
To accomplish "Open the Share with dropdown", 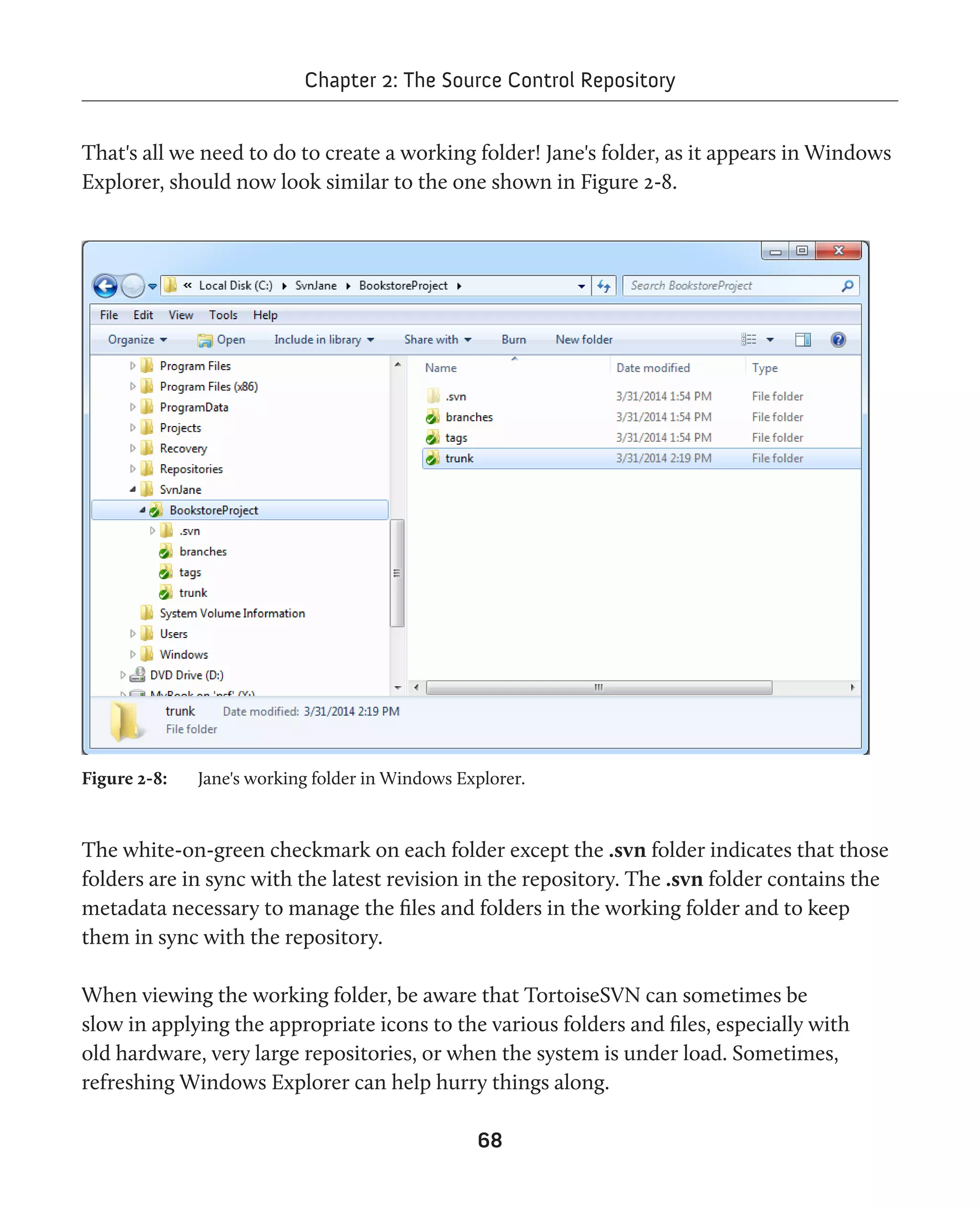I will tap(437, 339).
